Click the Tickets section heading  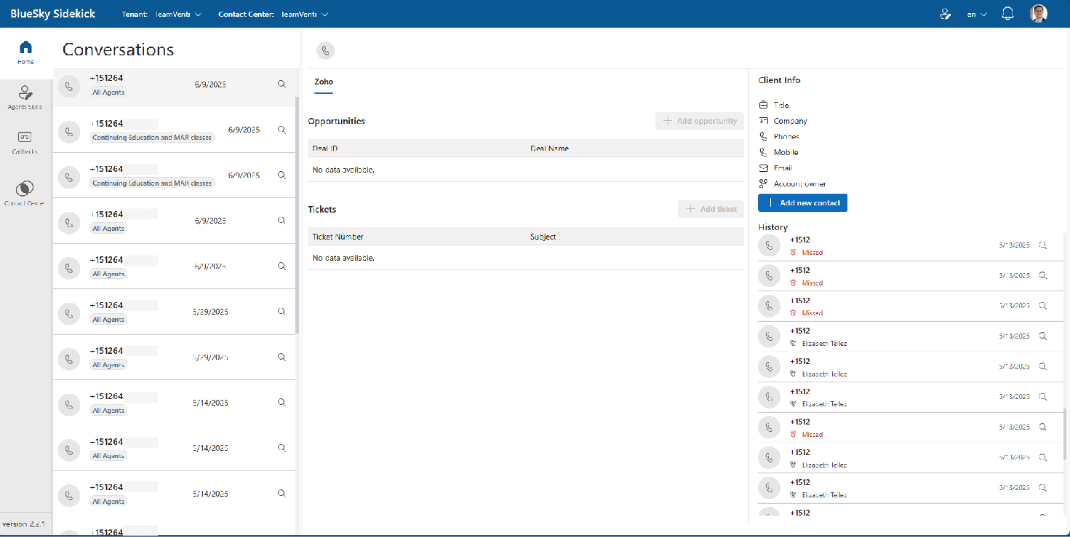322,209
